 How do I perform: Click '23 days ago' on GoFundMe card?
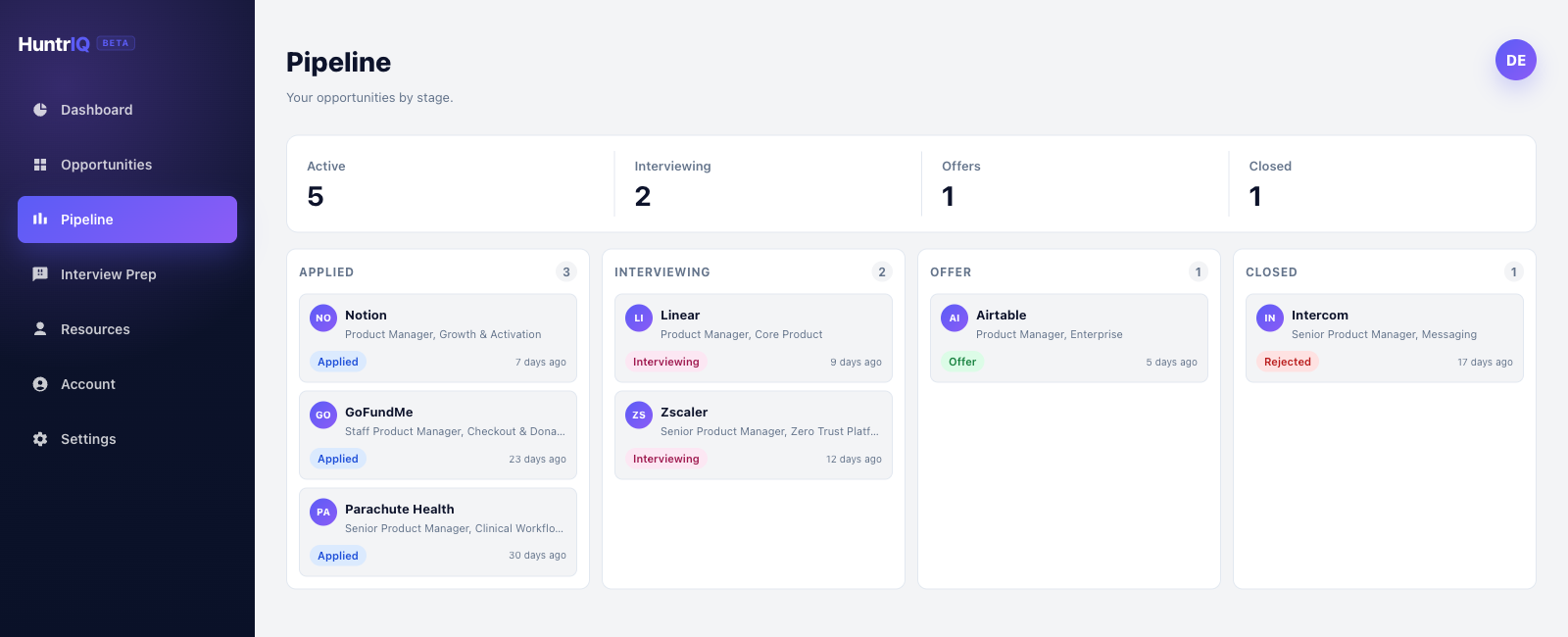[537, 460]
